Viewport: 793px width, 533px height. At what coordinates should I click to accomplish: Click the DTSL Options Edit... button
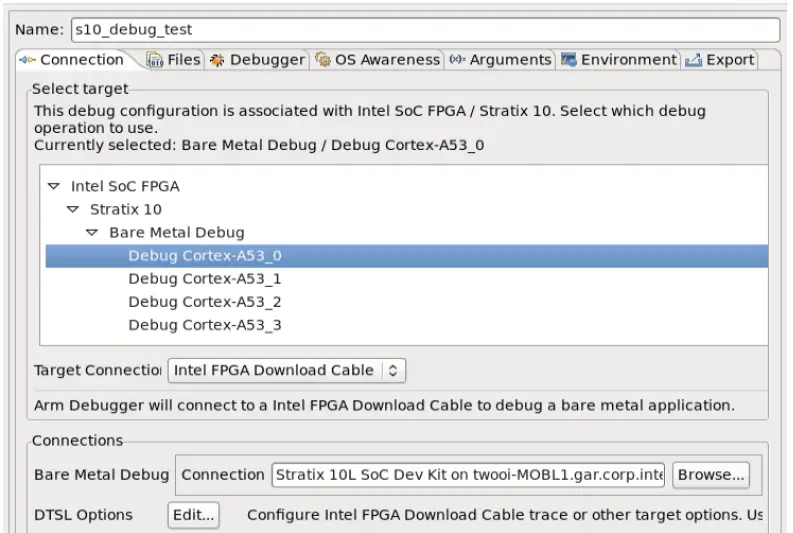pyautogui.click(x=193, y=515)
